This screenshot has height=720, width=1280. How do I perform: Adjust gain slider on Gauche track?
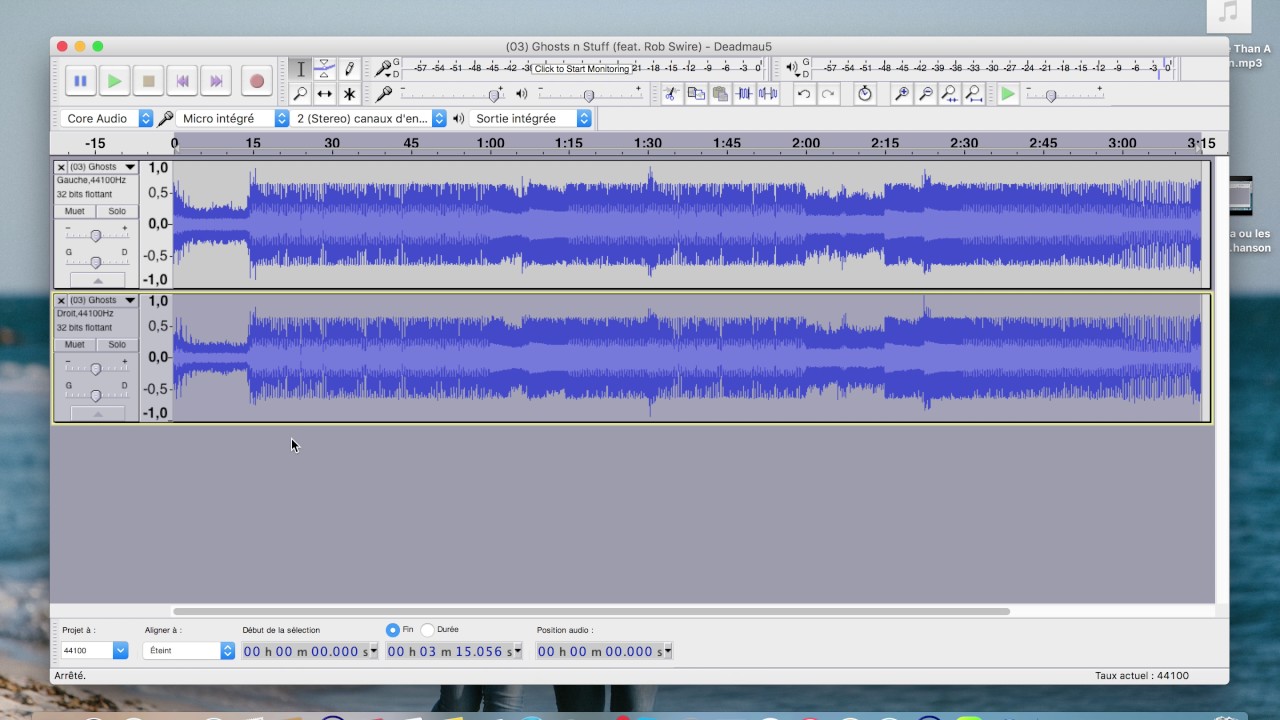click(x=96, y=235)
